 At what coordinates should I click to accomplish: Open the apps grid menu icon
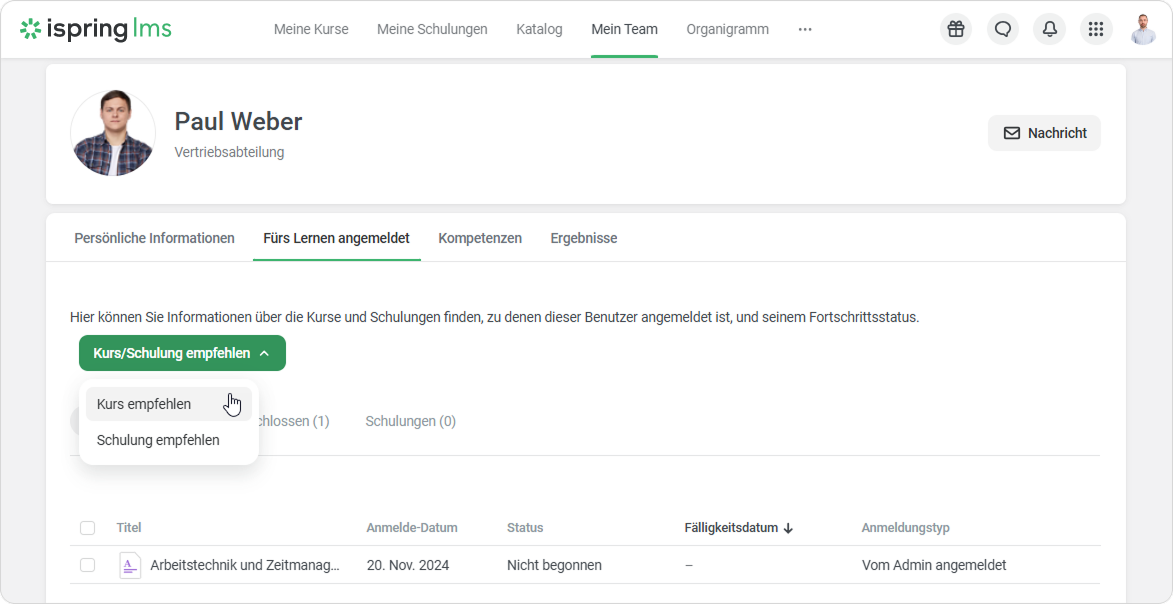tap(1096, 29)
